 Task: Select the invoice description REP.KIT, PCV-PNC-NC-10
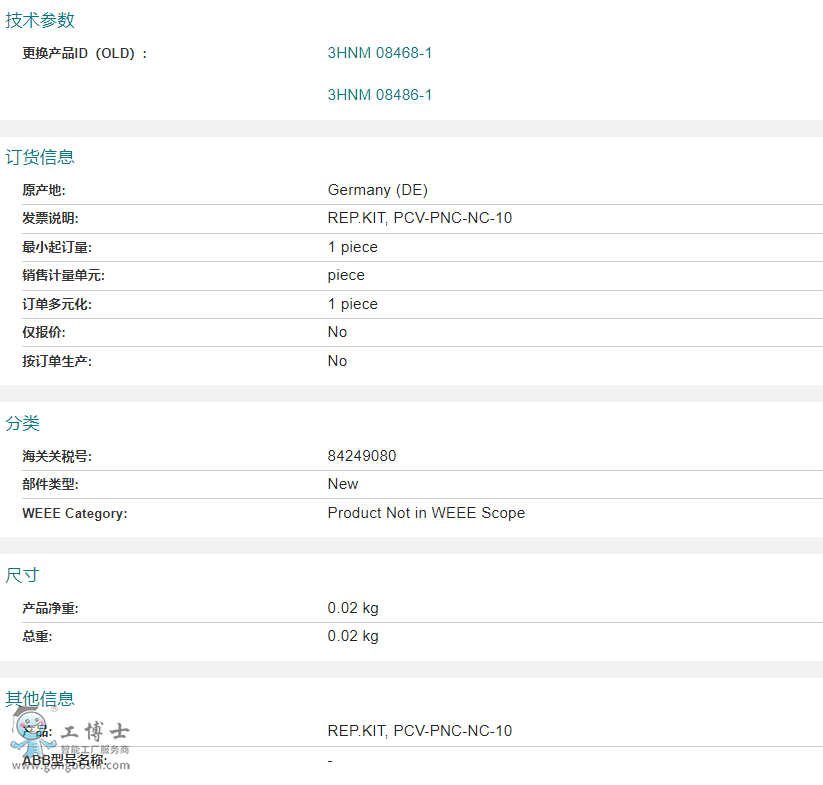(x=419, y=218)
